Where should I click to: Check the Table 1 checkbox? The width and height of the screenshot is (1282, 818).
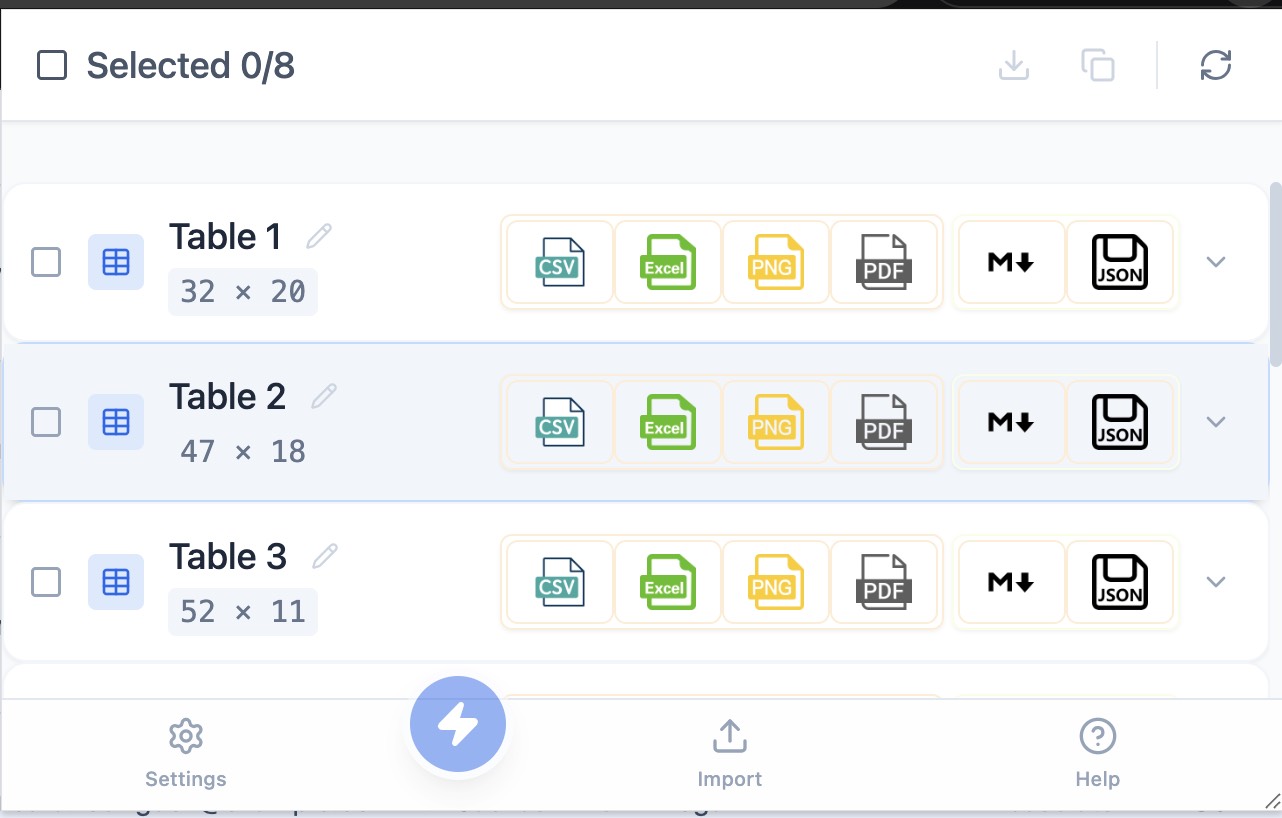click(x=46, y=262)
